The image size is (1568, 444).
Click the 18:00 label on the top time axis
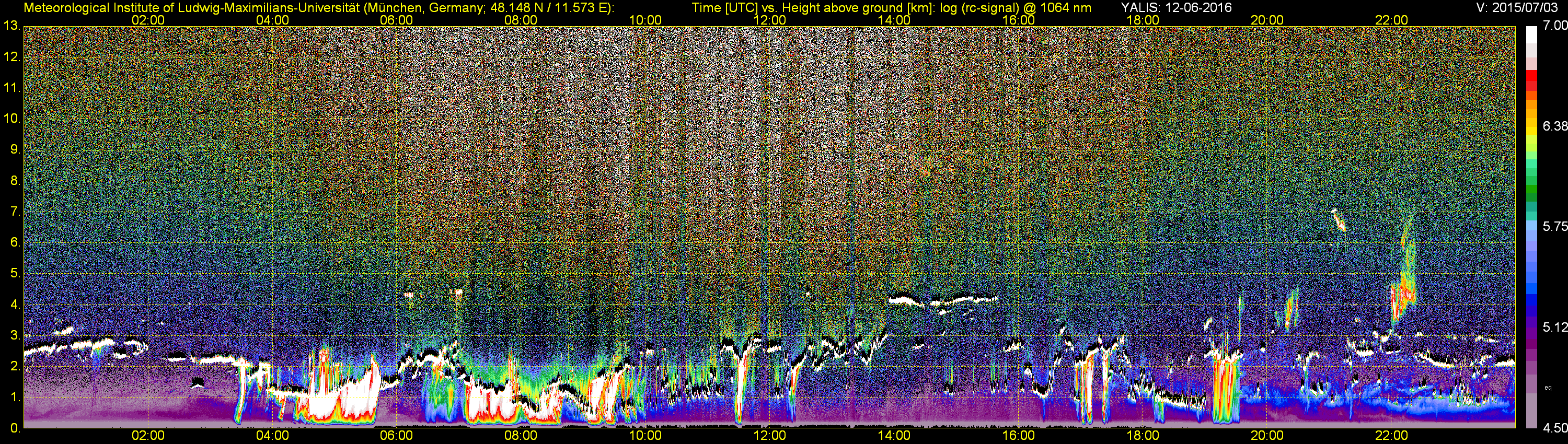(x=1143, y=20)
